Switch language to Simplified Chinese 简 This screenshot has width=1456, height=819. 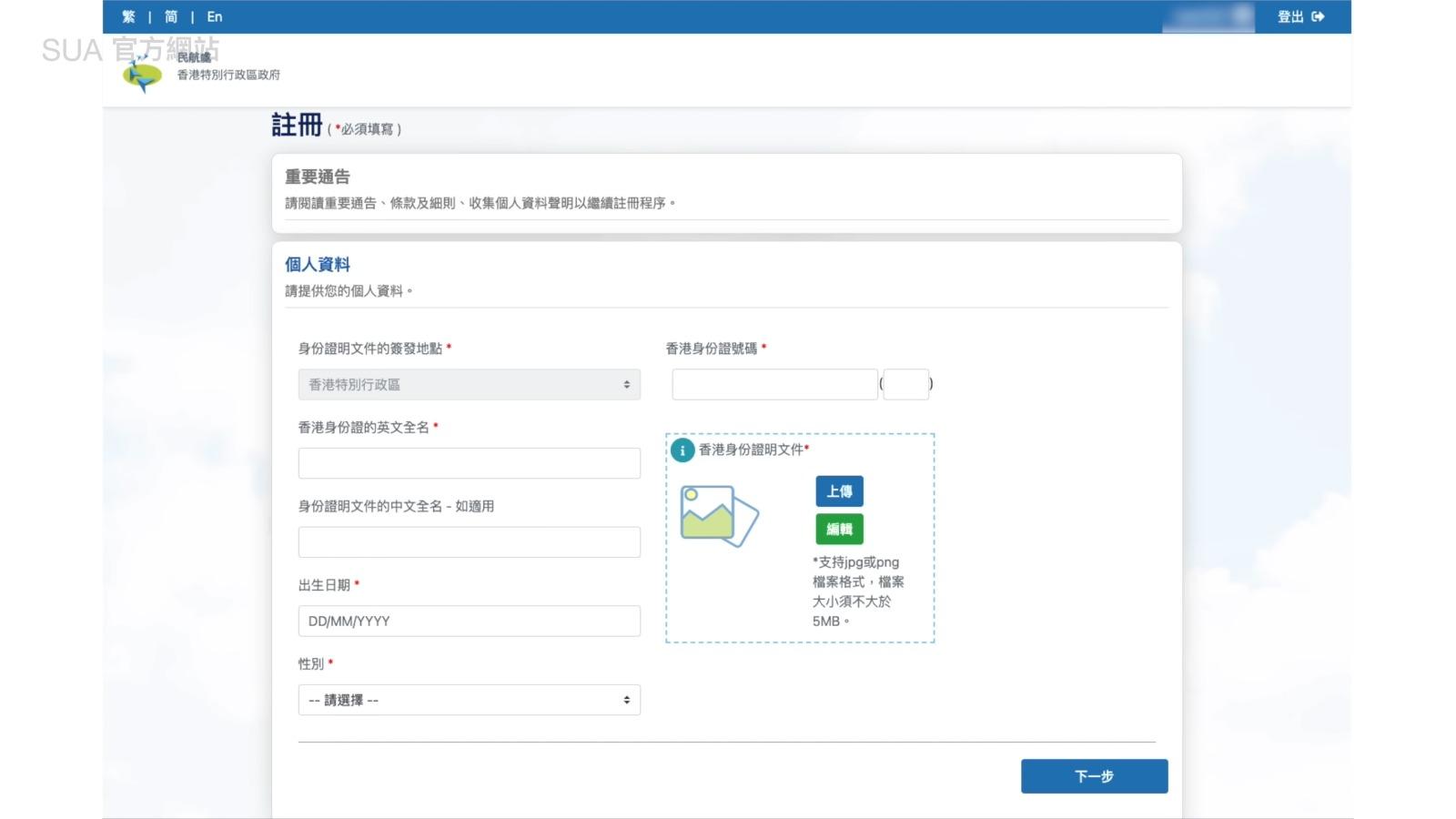171,17
